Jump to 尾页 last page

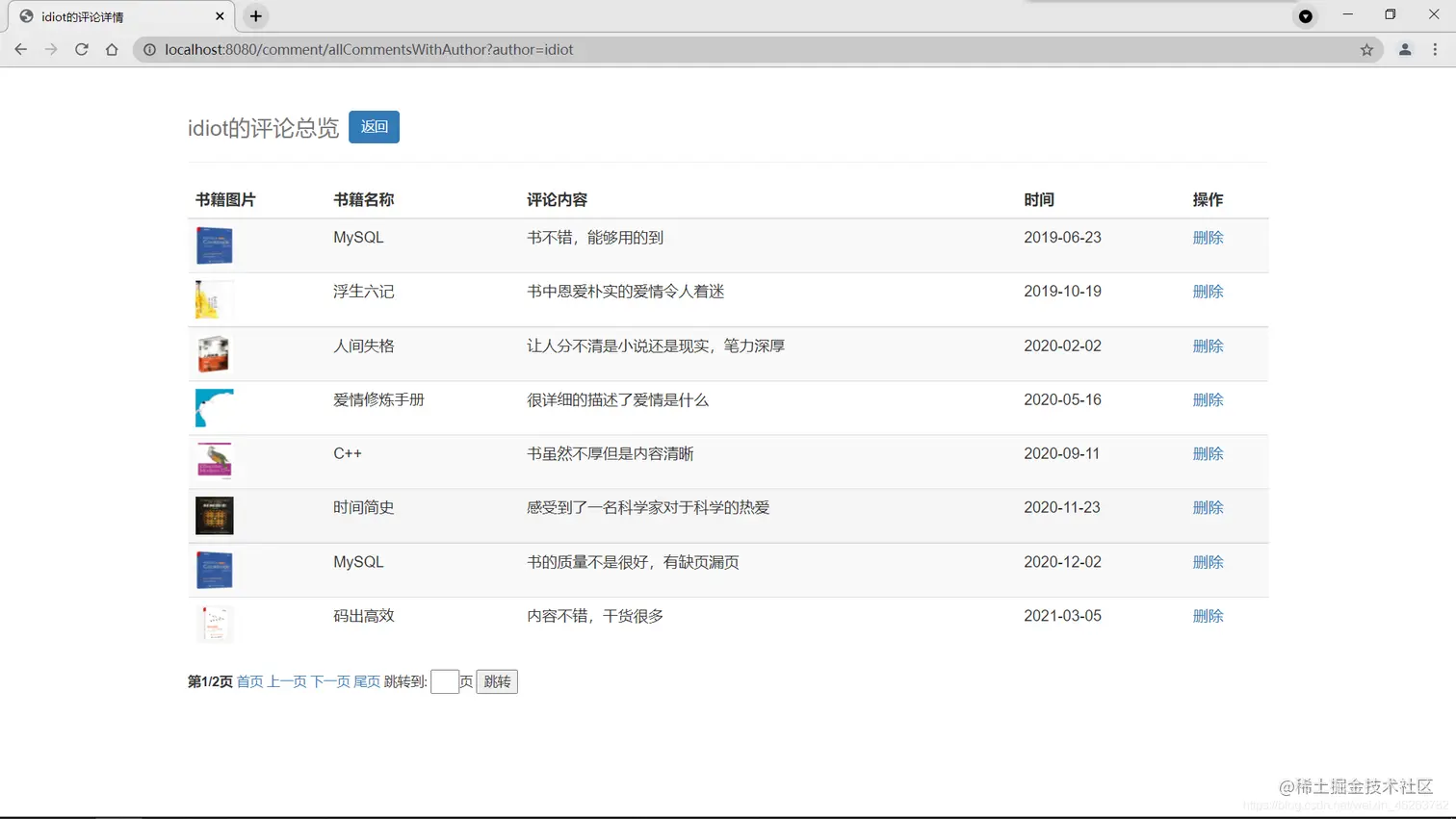coord(369,680)
